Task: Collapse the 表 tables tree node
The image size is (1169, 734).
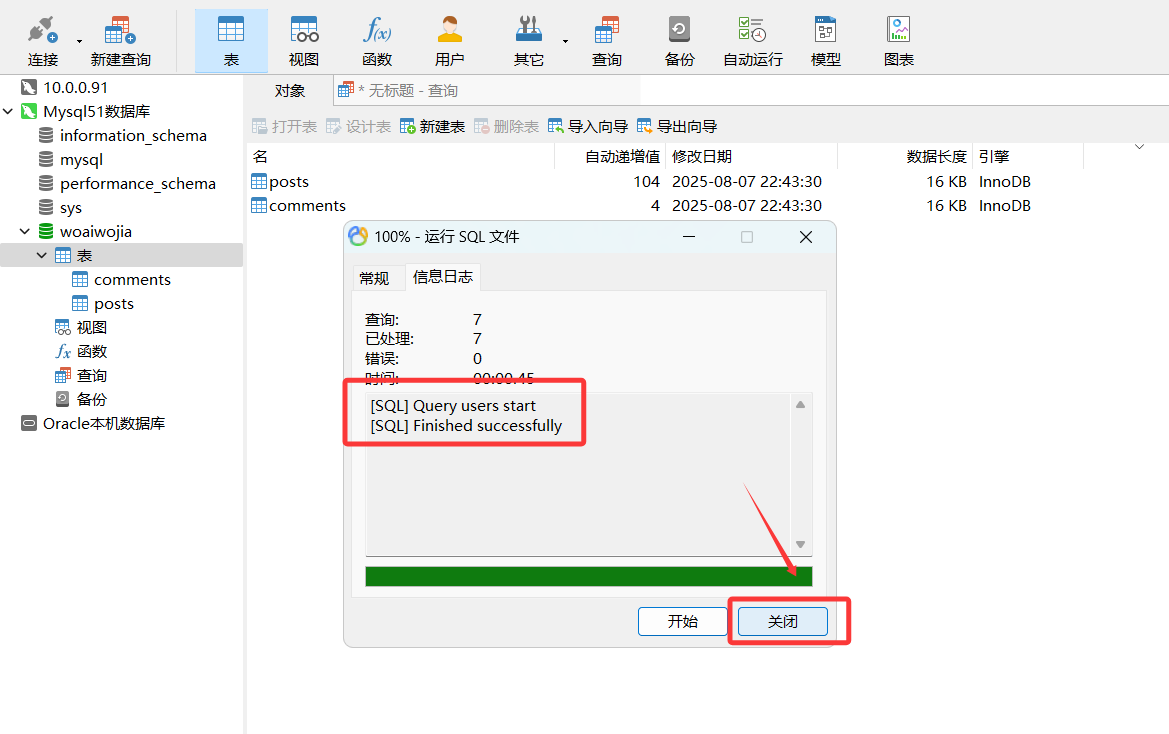Action: pos(42,256)
